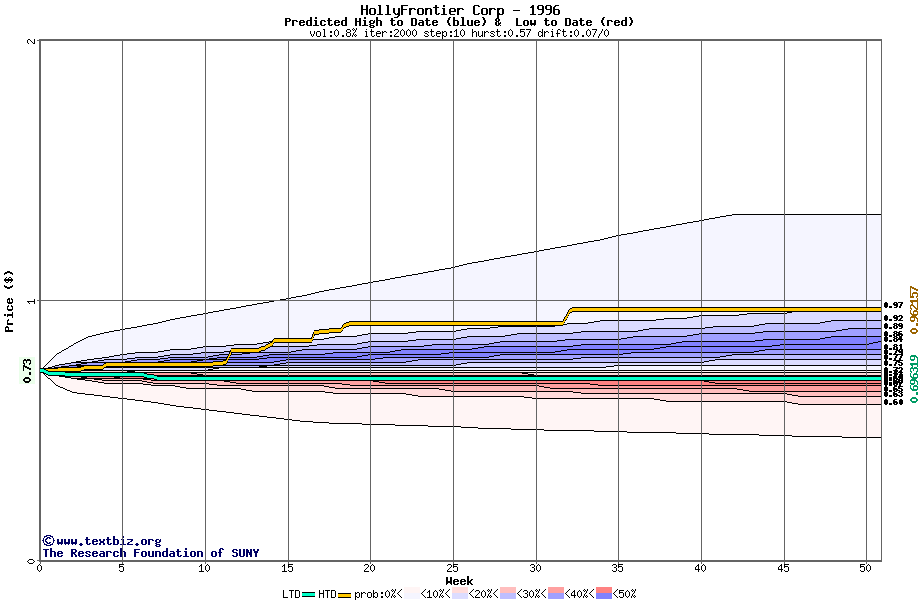
Task: Click the cyan LTD legend swatch
Action: [x=309, y=595]
